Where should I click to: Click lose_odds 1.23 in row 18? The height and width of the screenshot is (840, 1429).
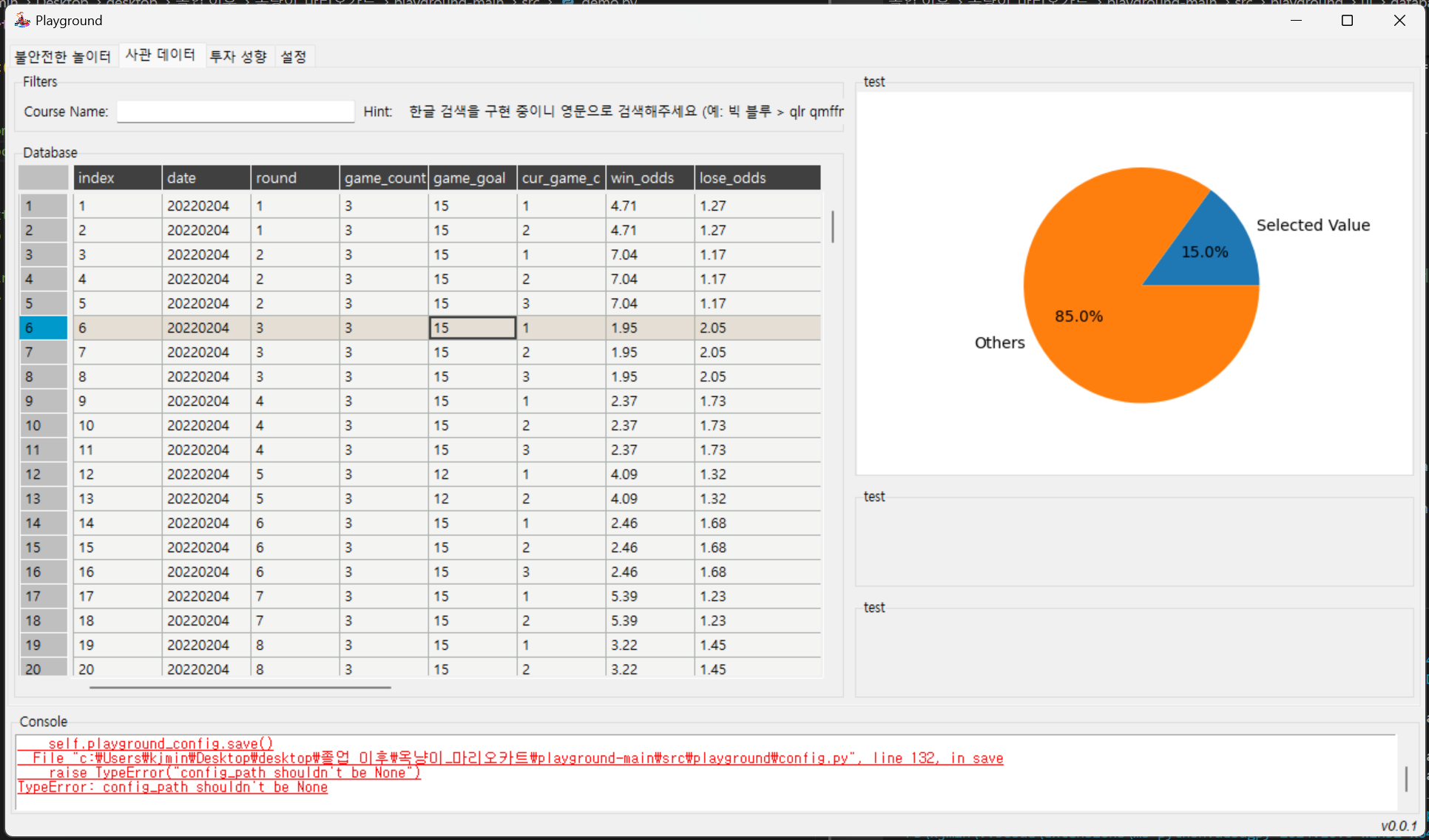[x=757, y=620]
